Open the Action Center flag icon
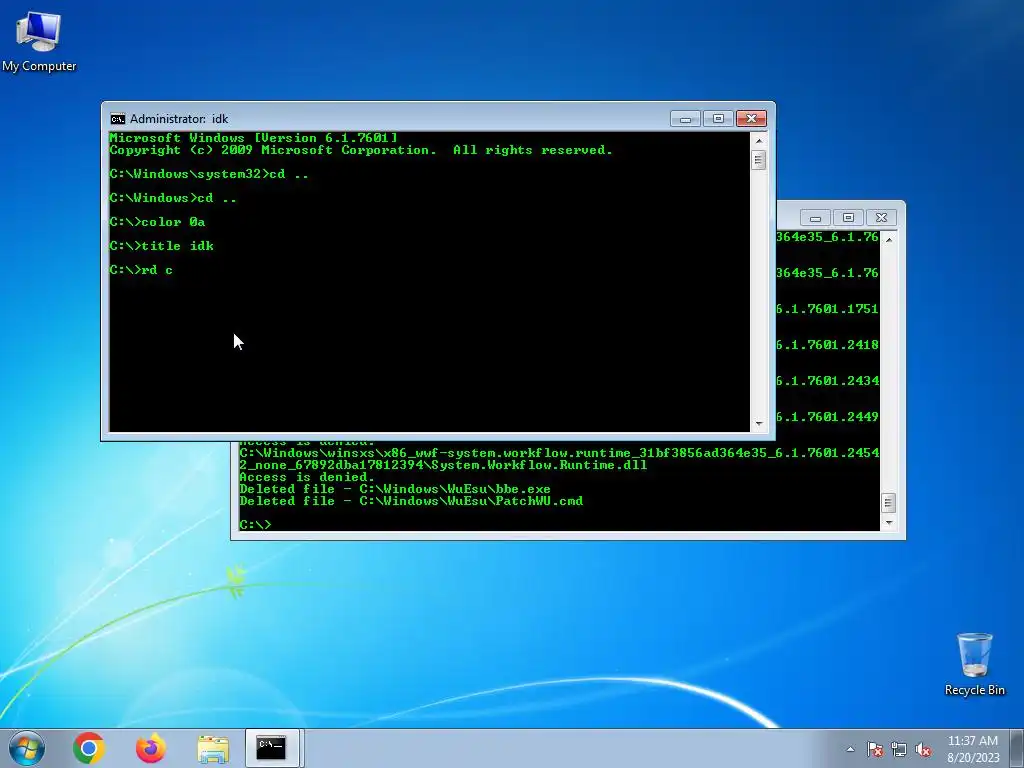This screenshot has width=1024, height=768. [875, 749]
